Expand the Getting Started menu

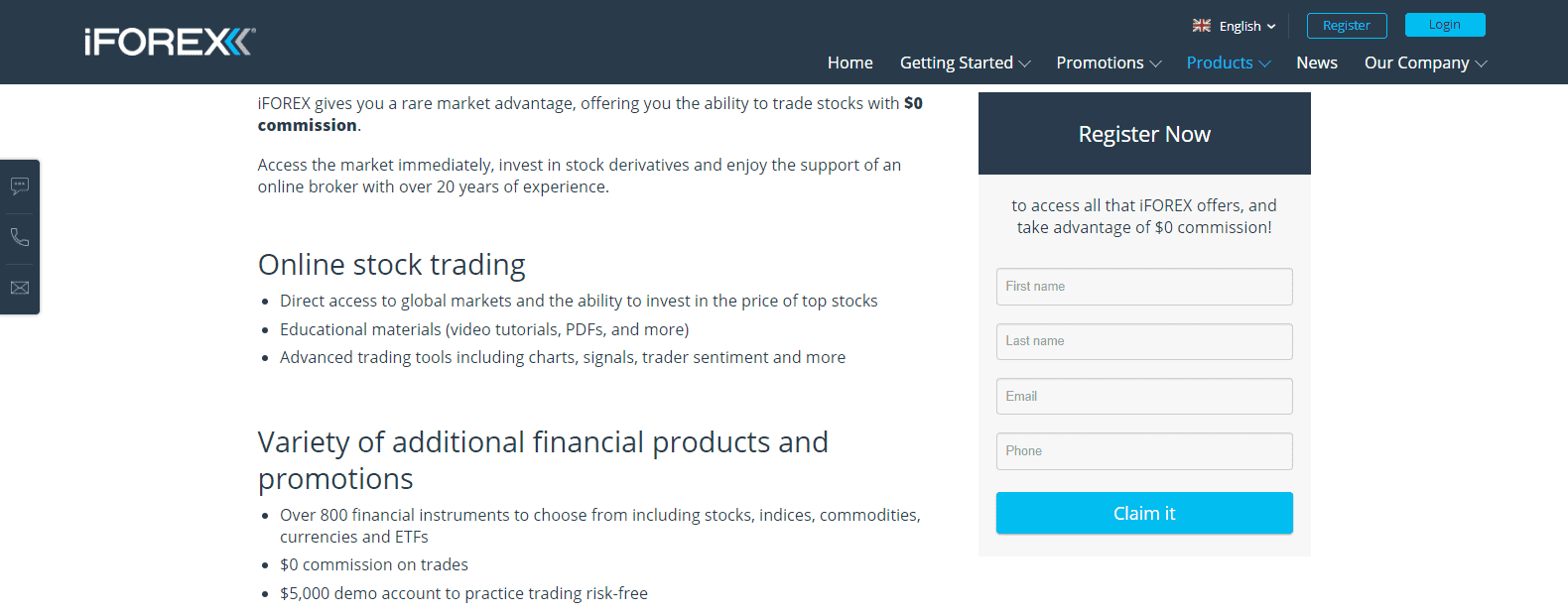965,62
